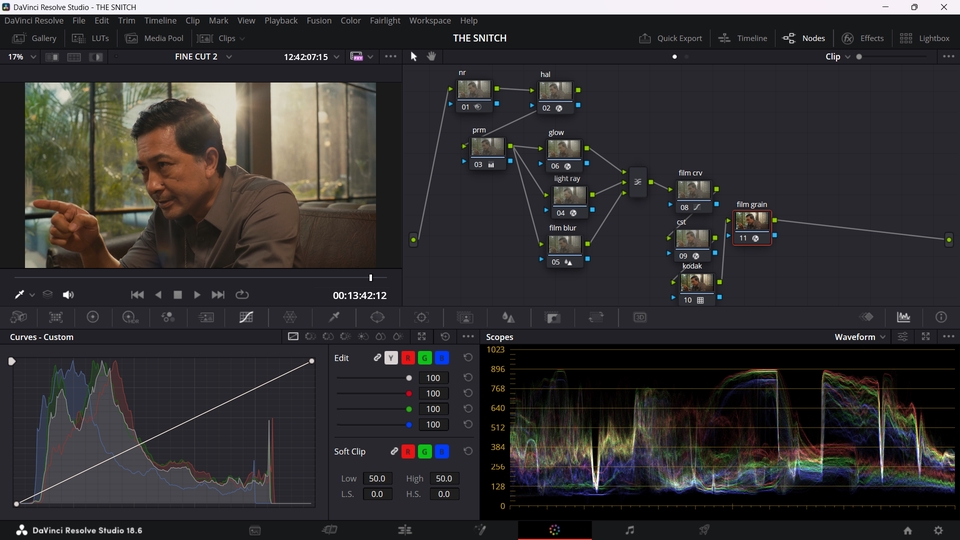Toggle Edit channel link (gang) icon
Viewport: 960px width, 540px height.
point(378,358)
